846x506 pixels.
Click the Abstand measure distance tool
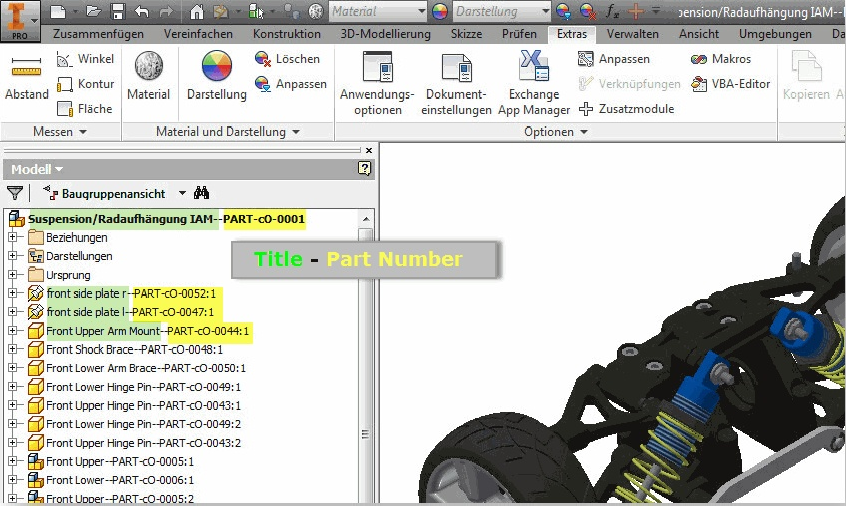[26, 77]
